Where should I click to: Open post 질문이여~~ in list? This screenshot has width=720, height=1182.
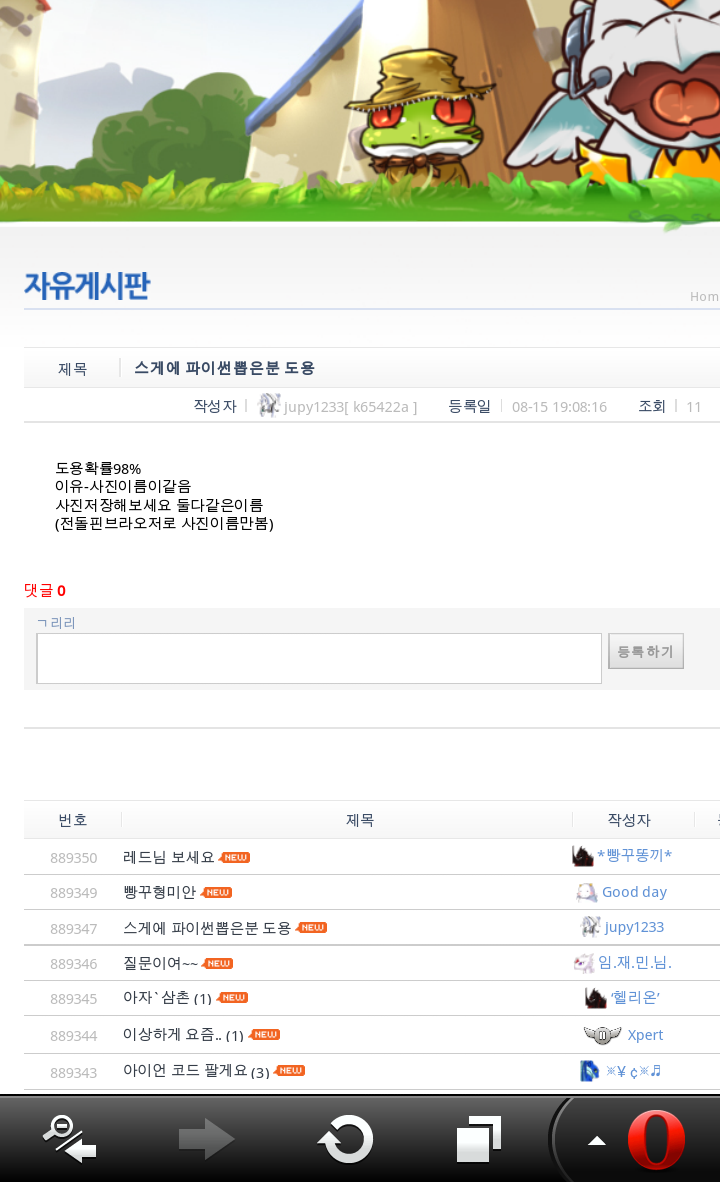[160, 963]
